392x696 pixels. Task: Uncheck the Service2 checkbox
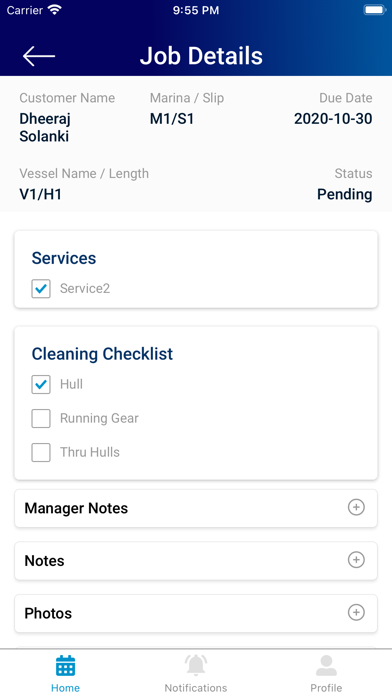pyautogui.click(x=41, y=289)
